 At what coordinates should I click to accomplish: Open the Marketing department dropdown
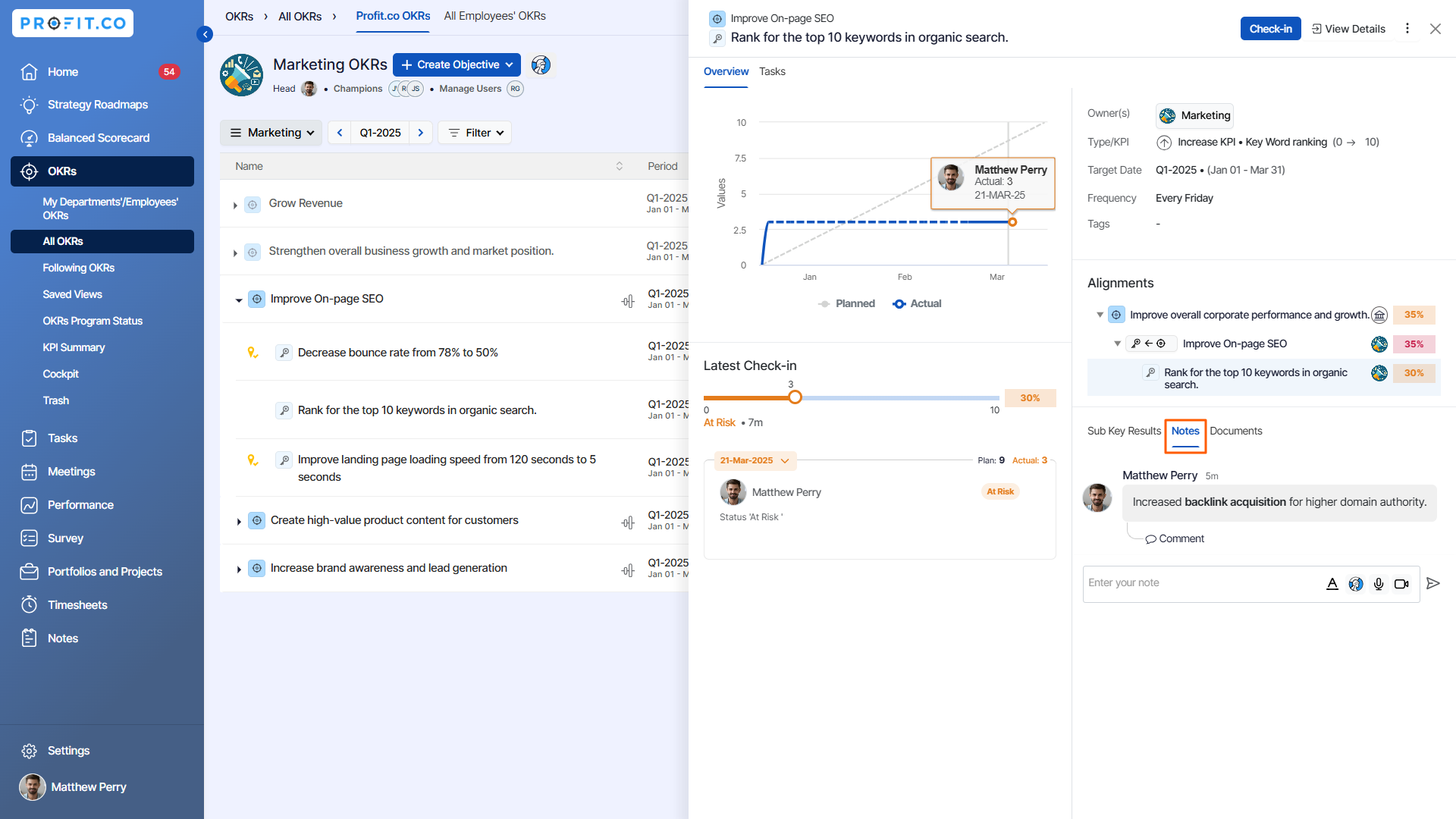tap(271, 133)
